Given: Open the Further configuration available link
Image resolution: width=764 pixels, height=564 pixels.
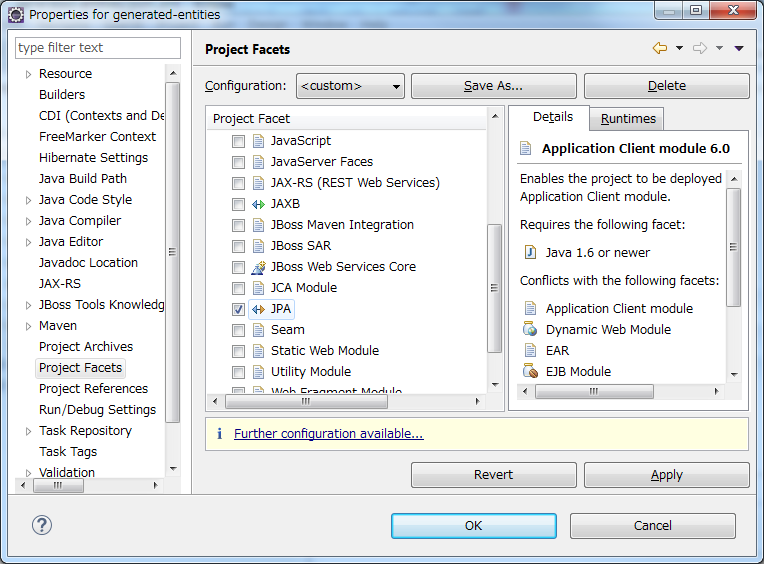Looking at the screenshot, I should tap(328, 433).
